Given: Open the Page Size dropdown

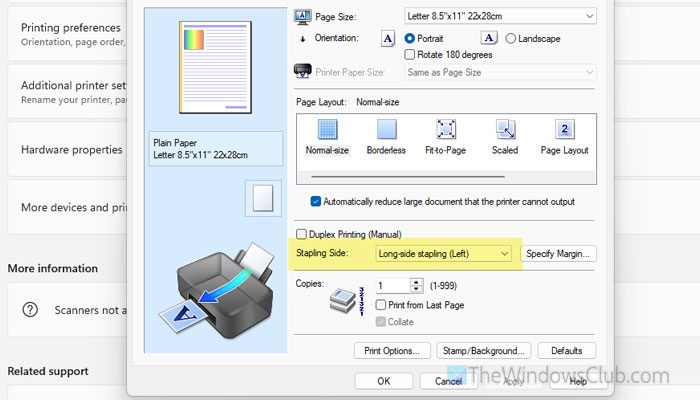Looking at the screenshot, I should coord(500,16).
